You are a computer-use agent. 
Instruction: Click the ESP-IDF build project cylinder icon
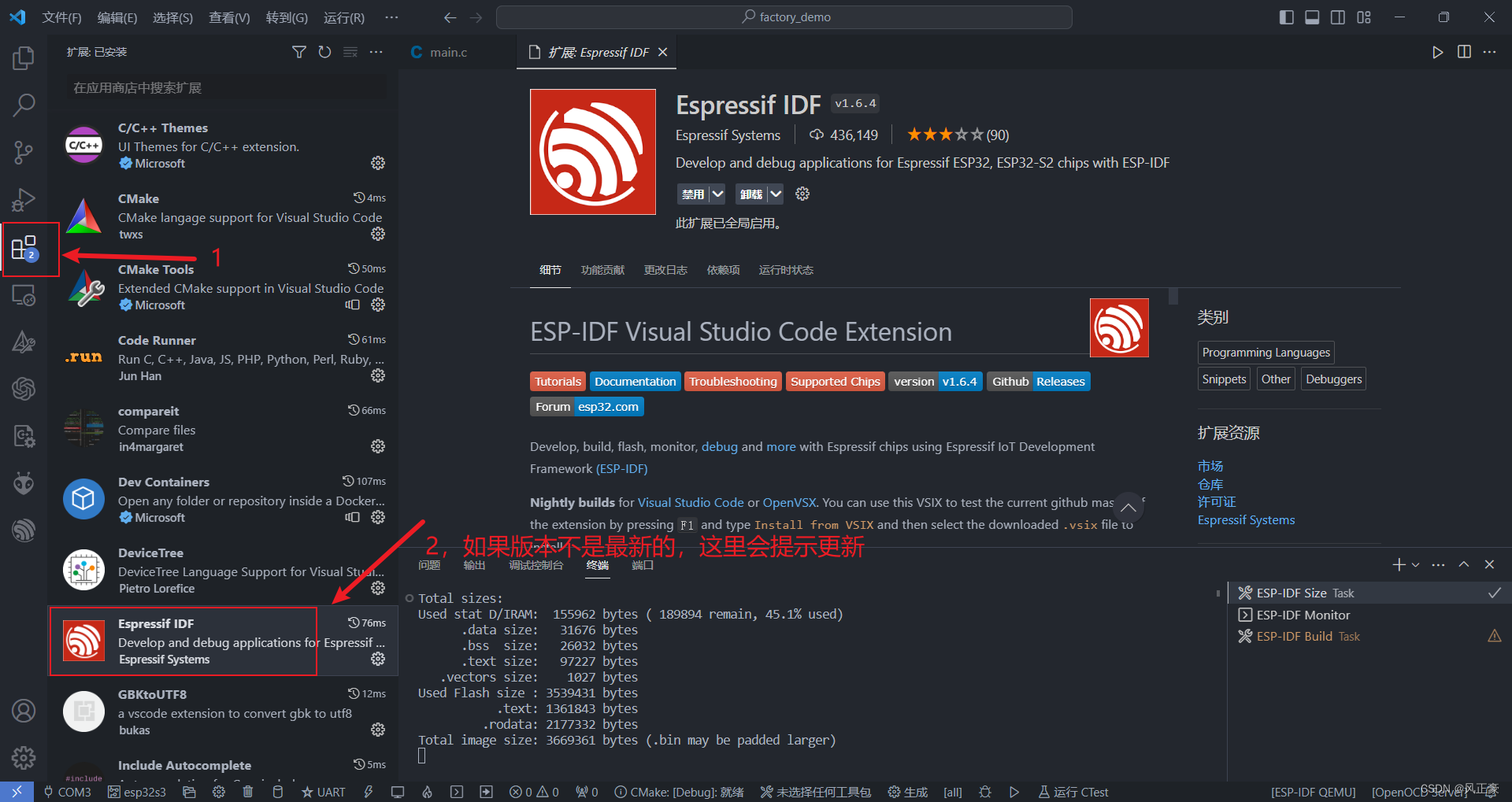(x=277, y=792)
